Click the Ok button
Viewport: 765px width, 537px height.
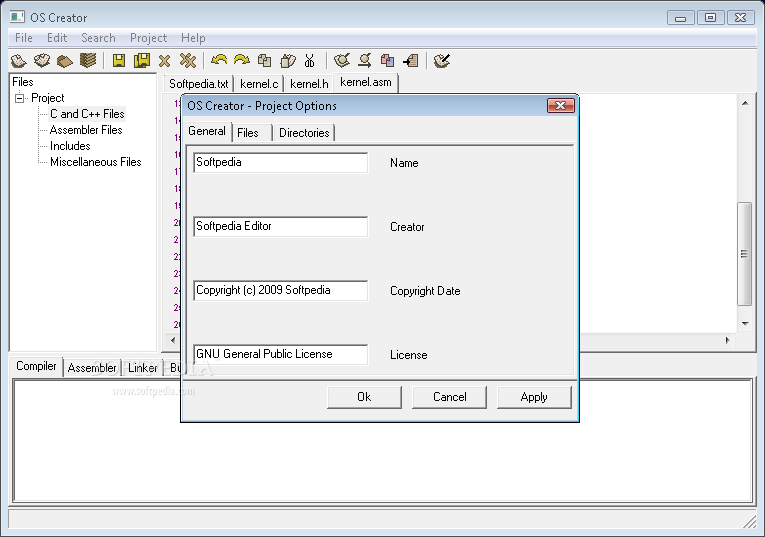(364, 397)
